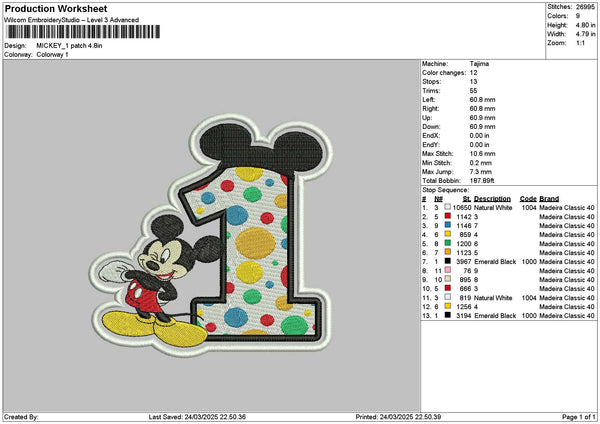Select the red swatch in stop 10
600x424 pixels.
(447, 288)
